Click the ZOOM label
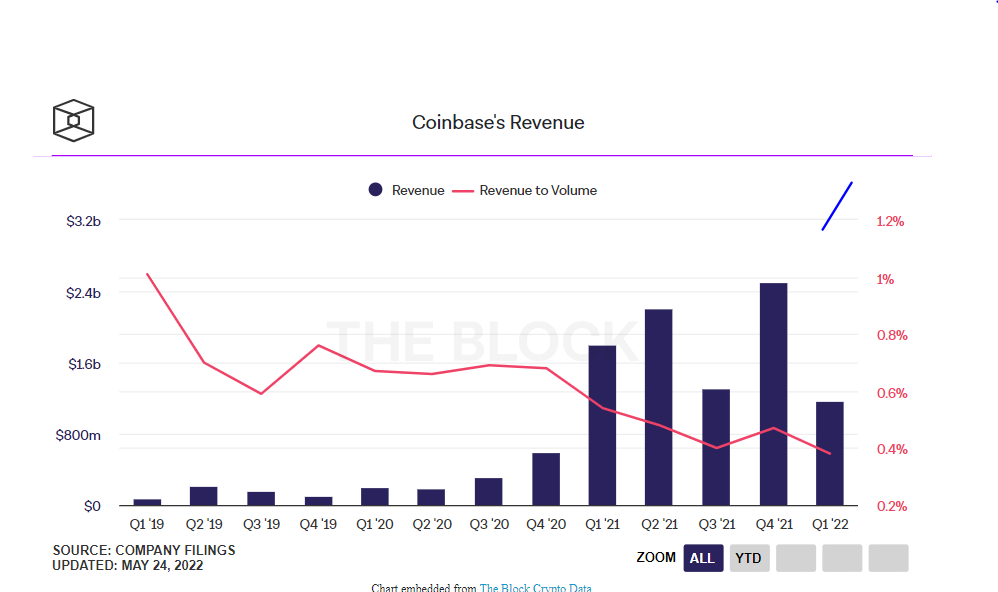998x592 pixels. [656, 558]
